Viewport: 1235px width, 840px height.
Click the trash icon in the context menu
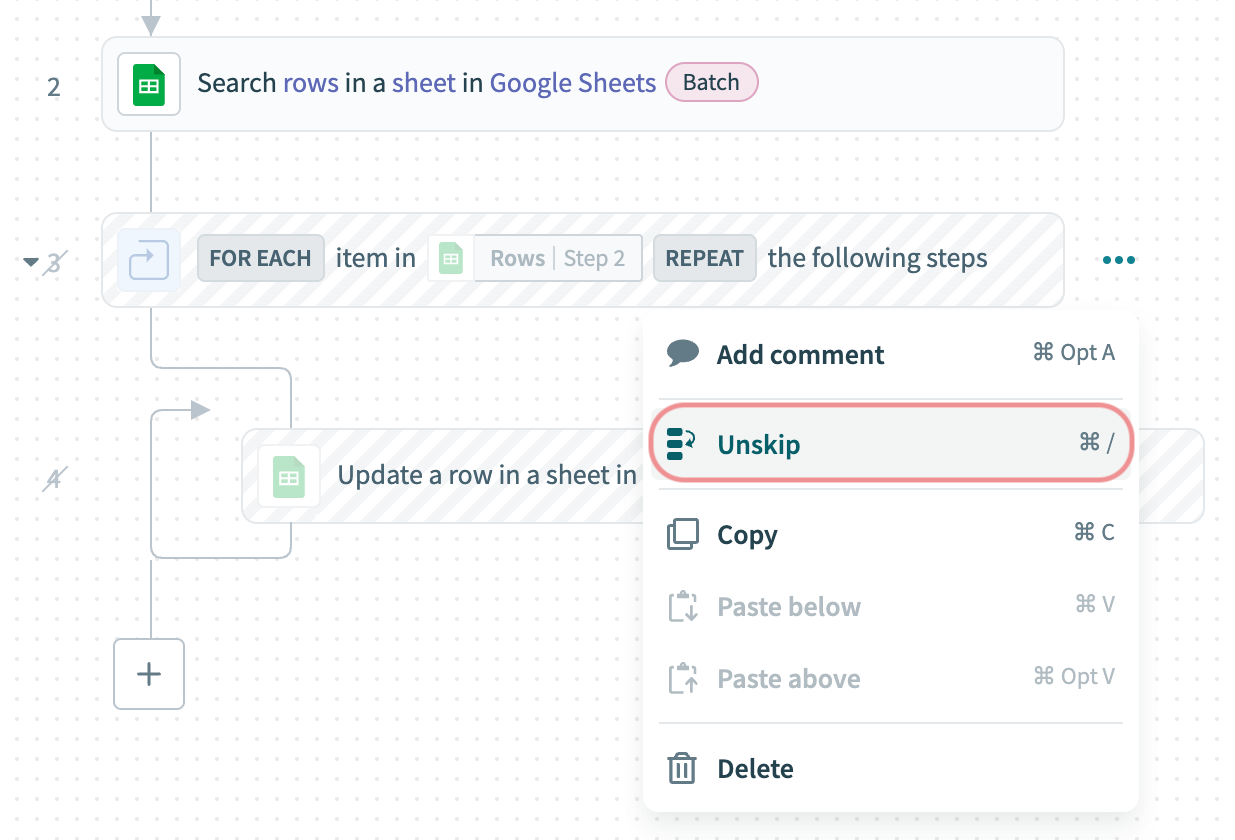click(682, 769)
